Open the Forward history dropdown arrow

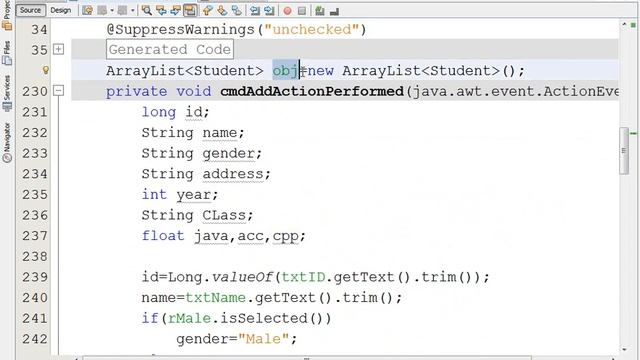click(133, 11)
